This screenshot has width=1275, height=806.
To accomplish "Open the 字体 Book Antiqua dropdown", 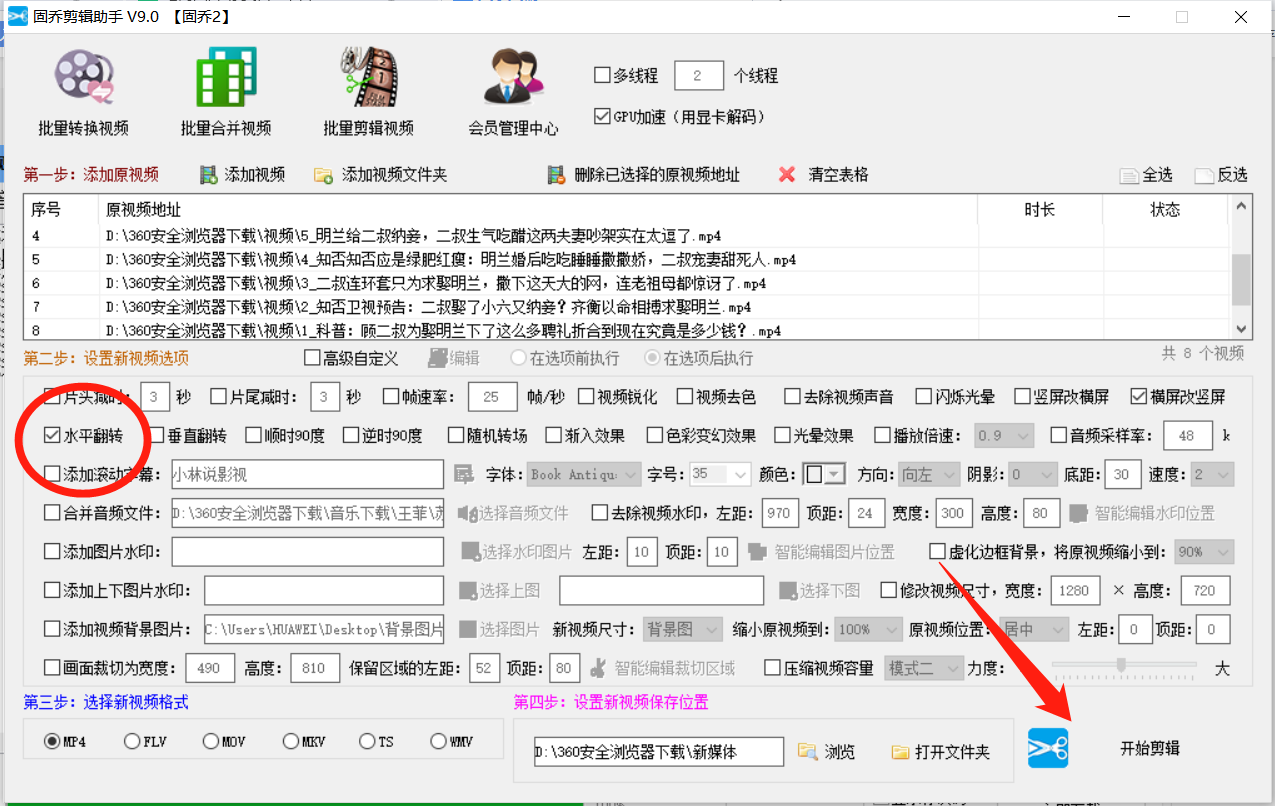I will coord(584,474).
